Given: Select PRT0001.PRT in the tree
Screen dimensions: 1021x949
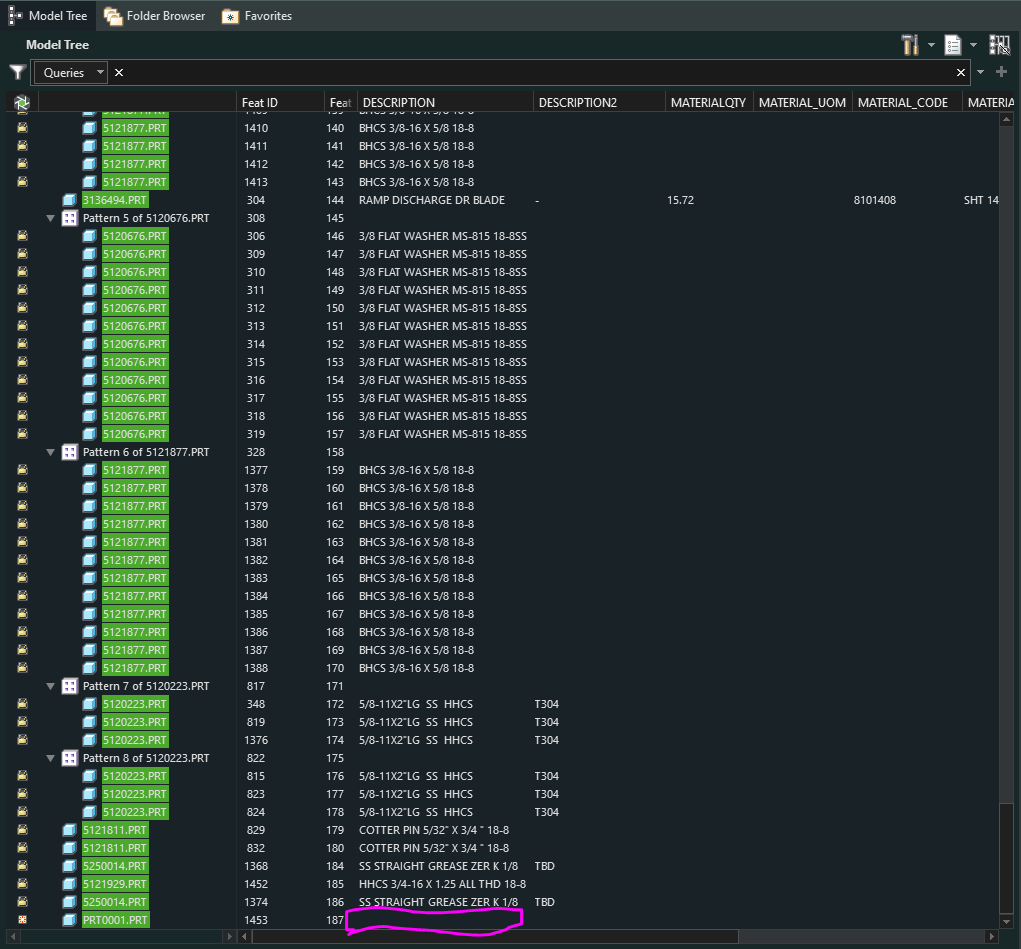Looking at the screenshot, I should point(115,920).
